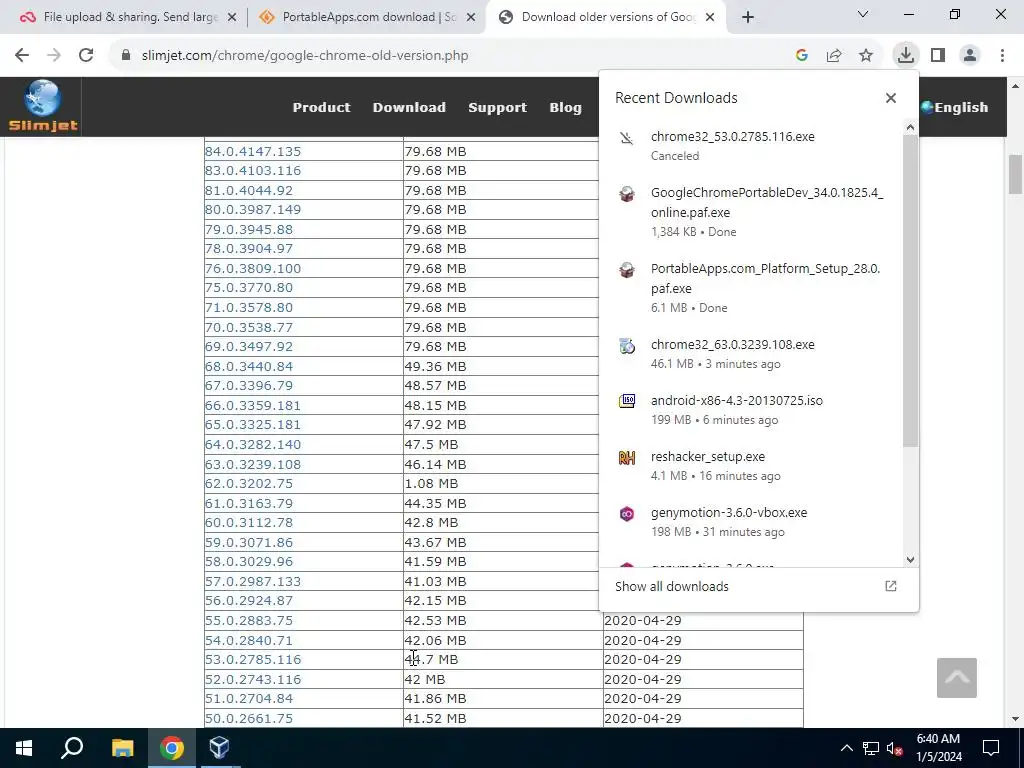Download Chrome version 62.0.3202.75
This screenshot has height=768, width=1024.
coord(248,484)
